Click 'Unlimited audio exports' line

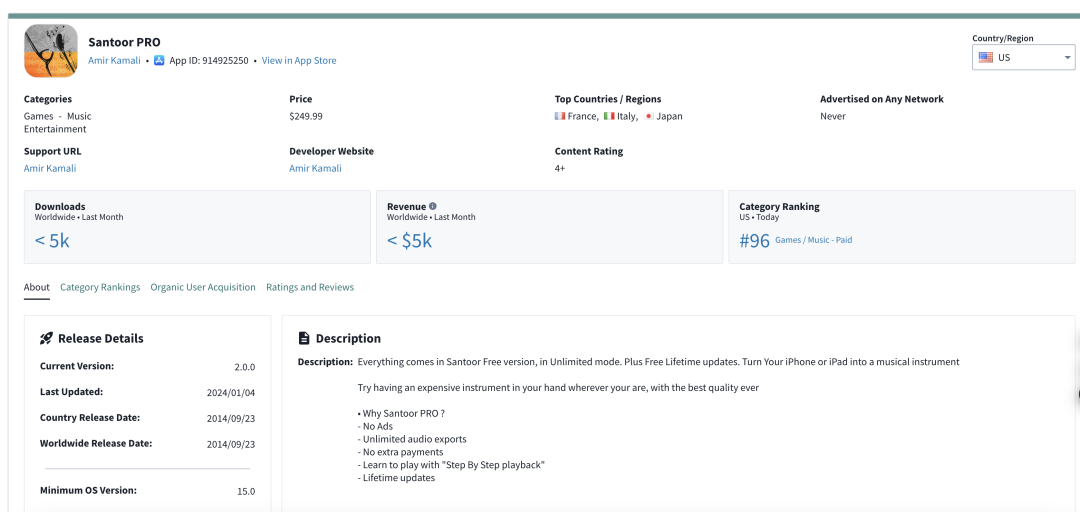412,439
